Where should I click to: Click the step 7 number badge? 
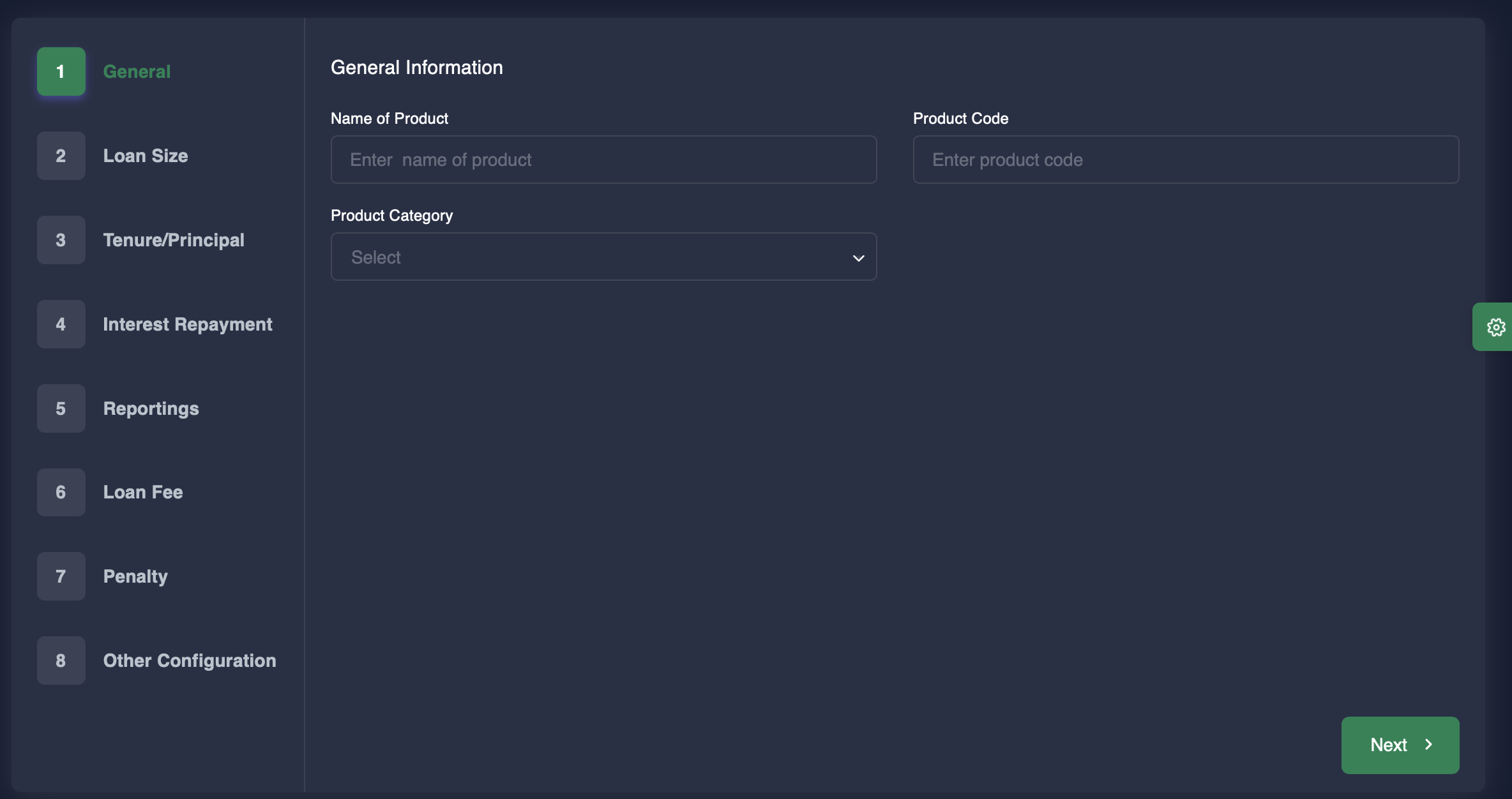click(x=61, y=576)
